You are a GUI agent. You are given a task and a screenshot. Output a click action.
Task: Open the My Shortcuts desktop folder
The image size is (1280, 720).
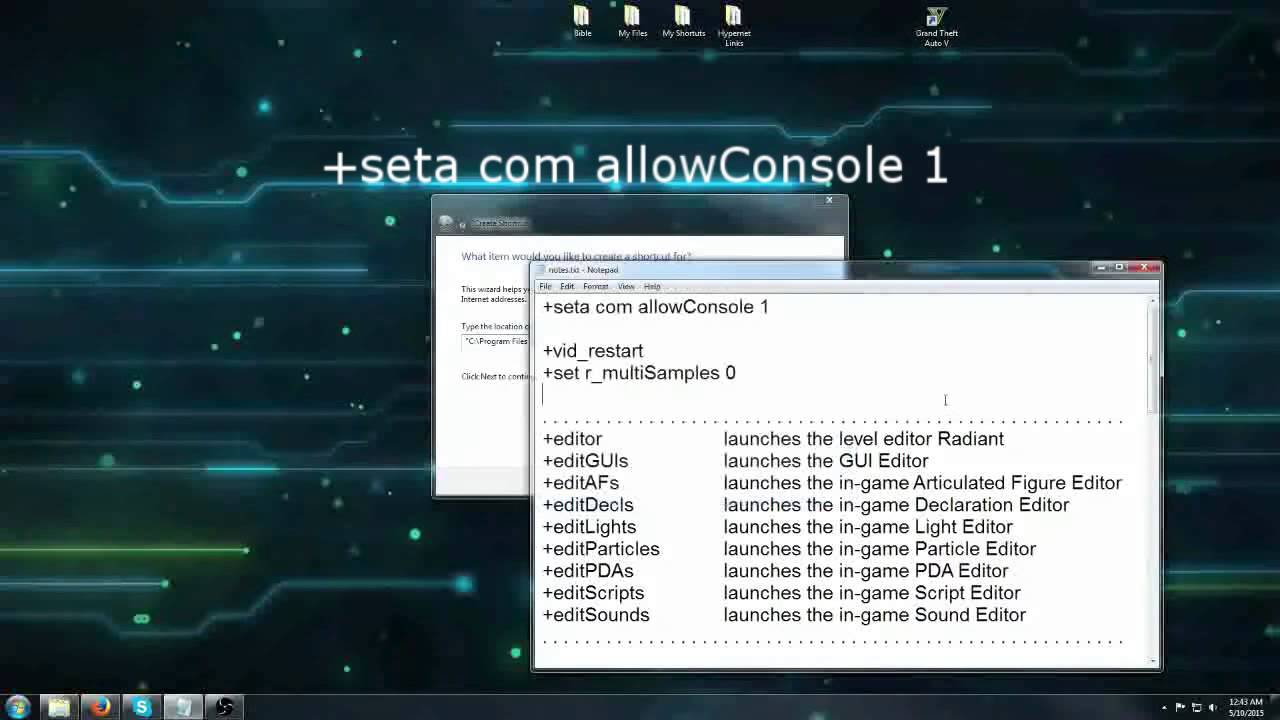point(683,22)
